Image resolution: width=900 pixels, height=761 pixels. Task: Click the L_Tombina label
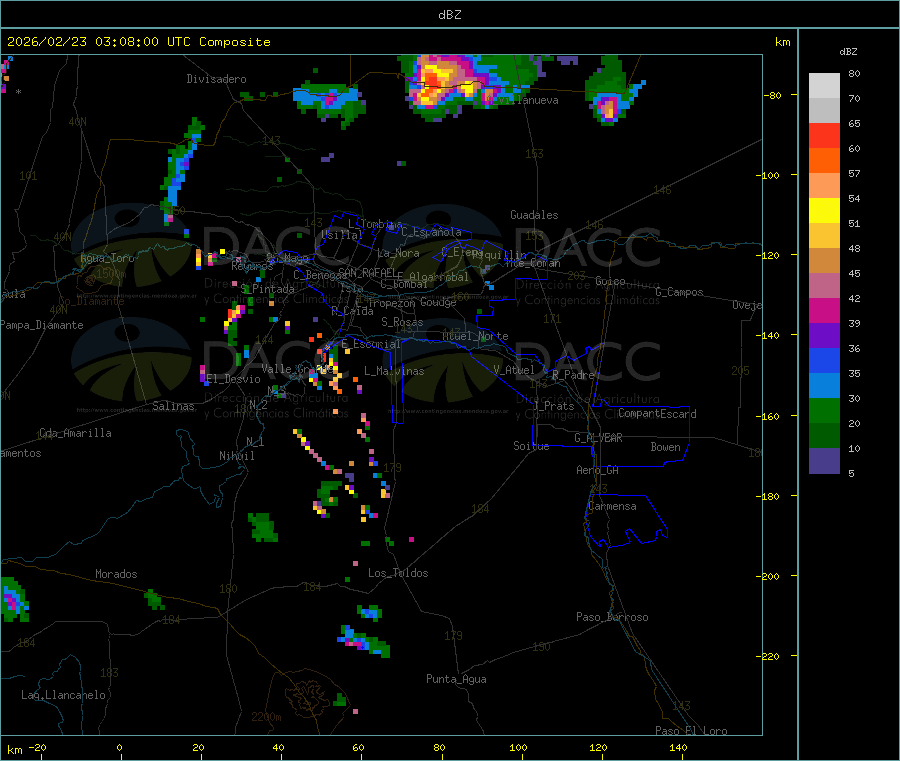point(375,224)
